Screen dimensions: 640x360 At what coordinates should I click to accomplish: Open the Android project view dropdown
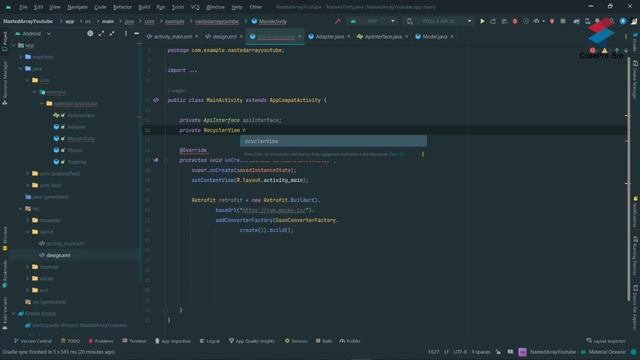pos(33,33)
